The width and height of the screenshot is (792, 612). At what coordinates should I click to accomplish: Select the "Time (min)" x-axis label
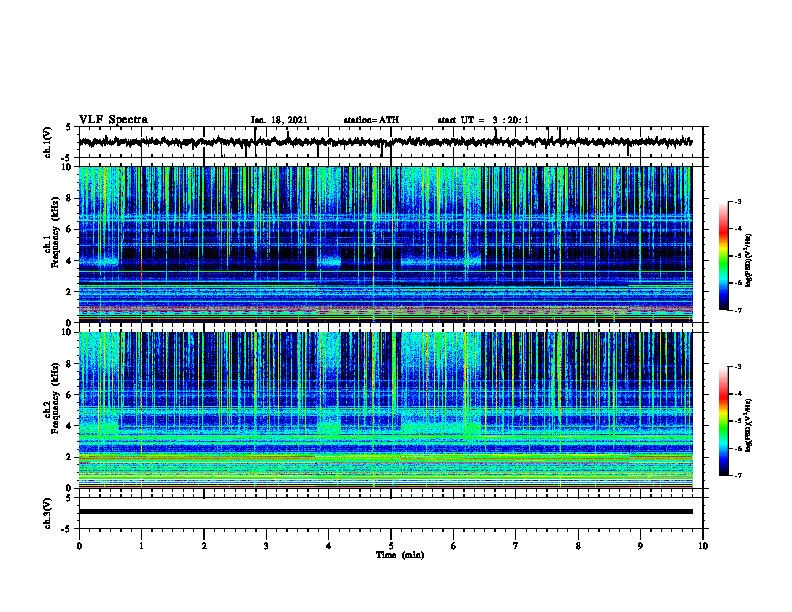coord(400,555)
